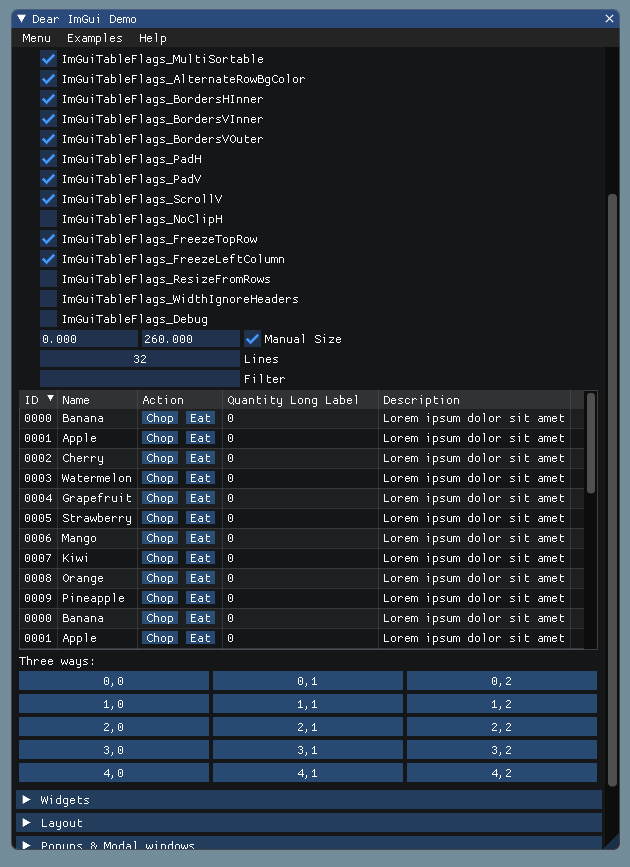Click the demo window's main scrollbar
Screen dimensions: 630x867
(612, 489)
